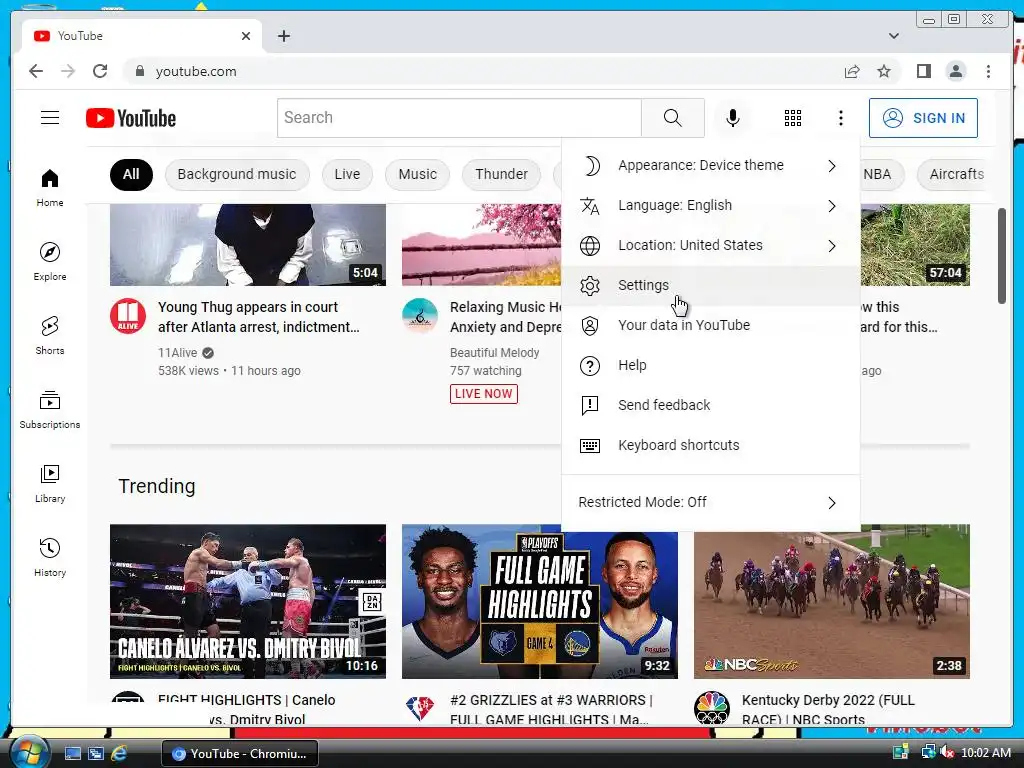Open History in the sidebar

click(x=50, y=557)
